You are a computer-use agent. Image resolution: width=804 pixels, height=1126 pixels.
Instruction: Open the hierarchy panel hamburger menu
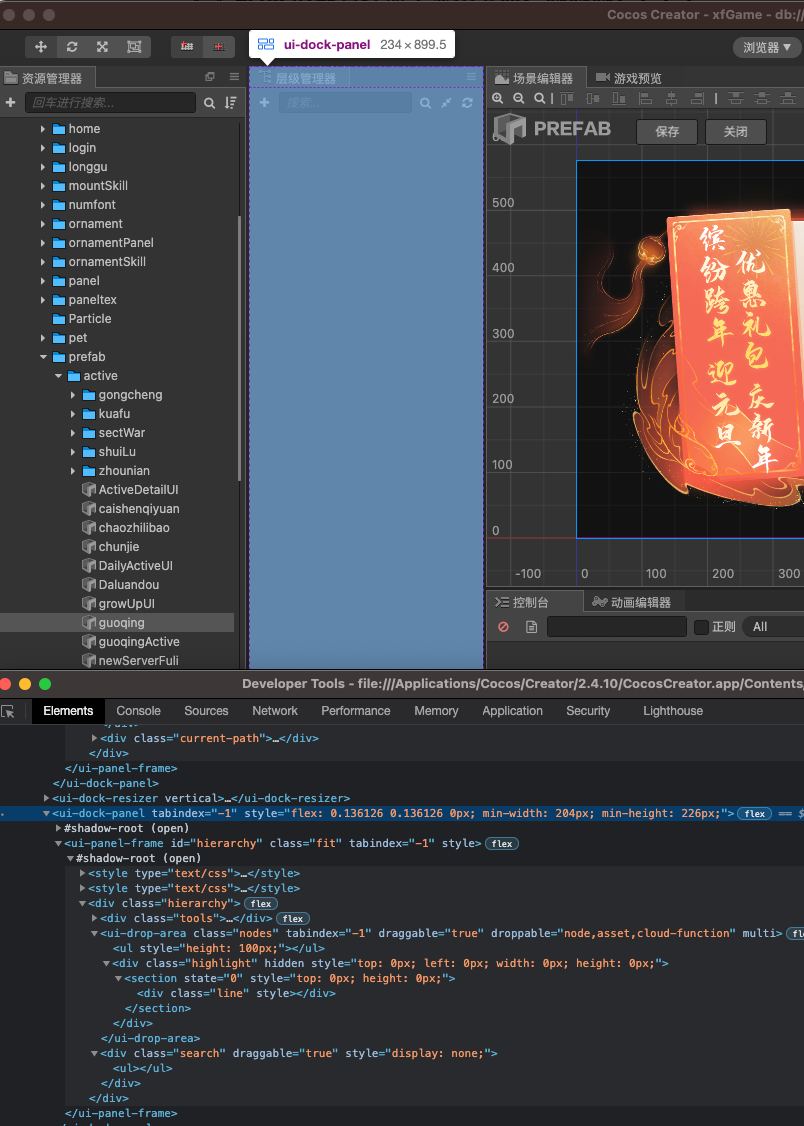472,76
